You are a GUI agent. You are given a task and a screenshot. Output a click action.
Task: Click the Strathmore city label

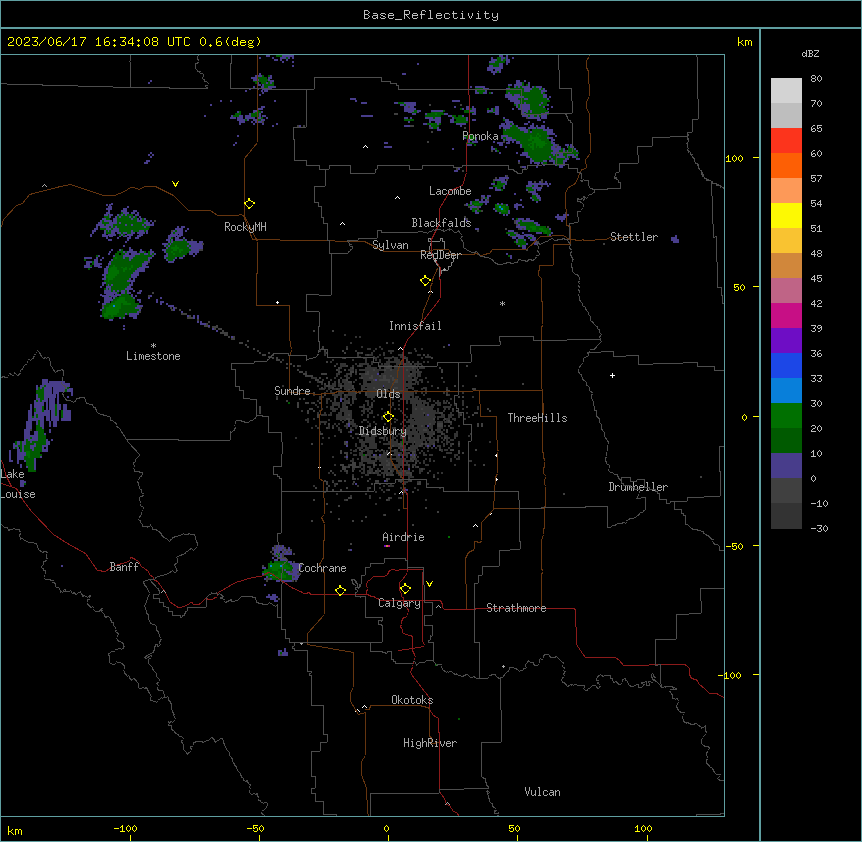(516, 608)
